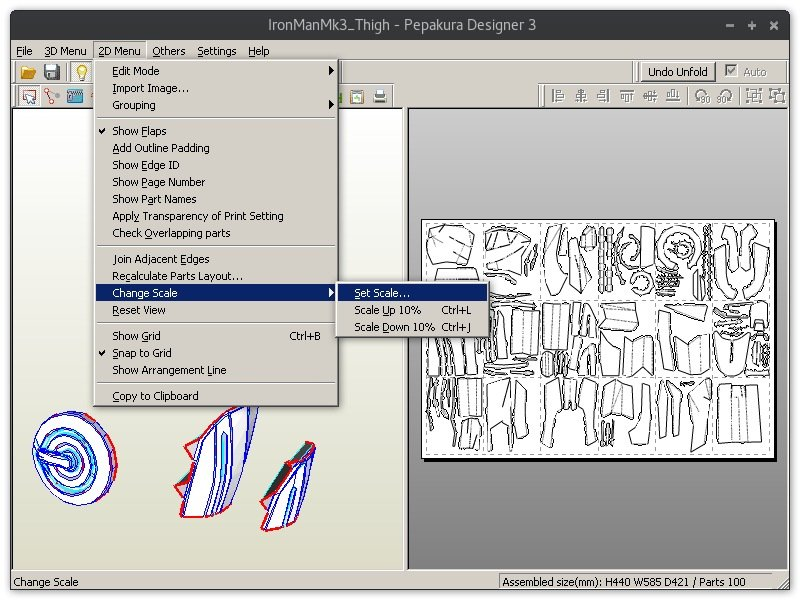
Task: Click the highlighted Change Scale submenu item
Action: (216, 293)
